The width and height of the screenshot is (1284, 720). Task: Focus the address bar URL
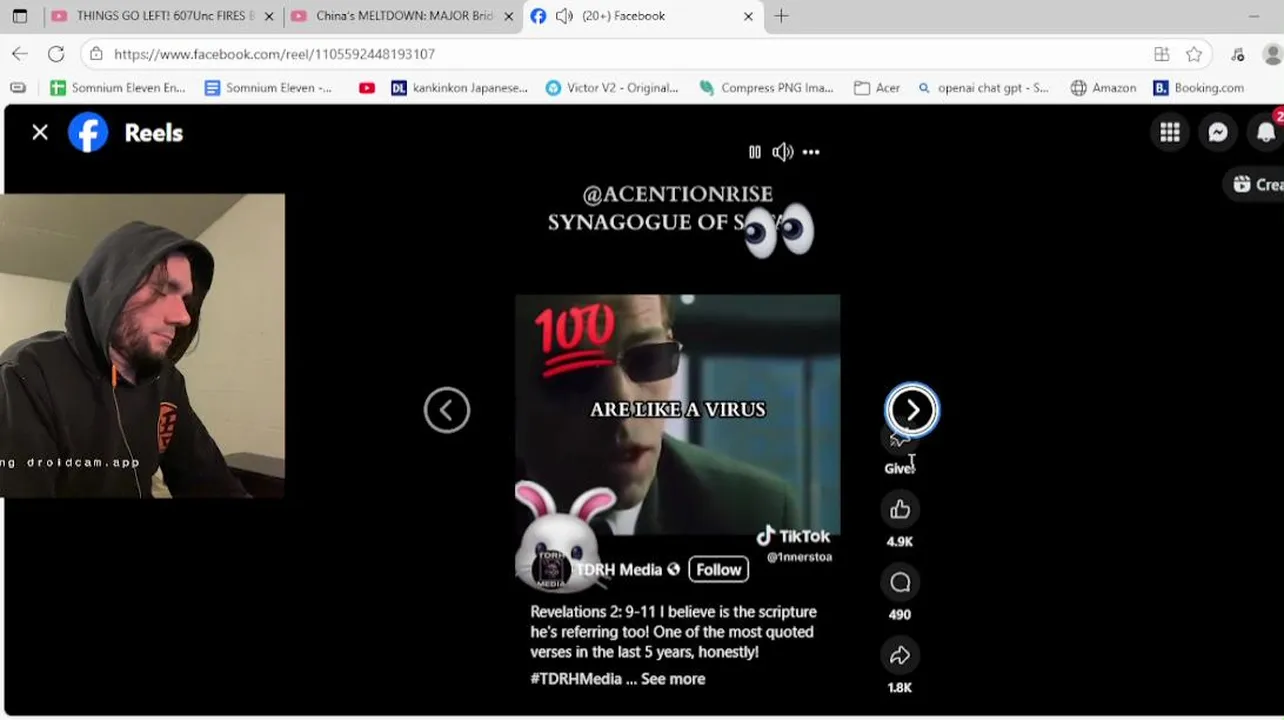(x=274, y=54)
